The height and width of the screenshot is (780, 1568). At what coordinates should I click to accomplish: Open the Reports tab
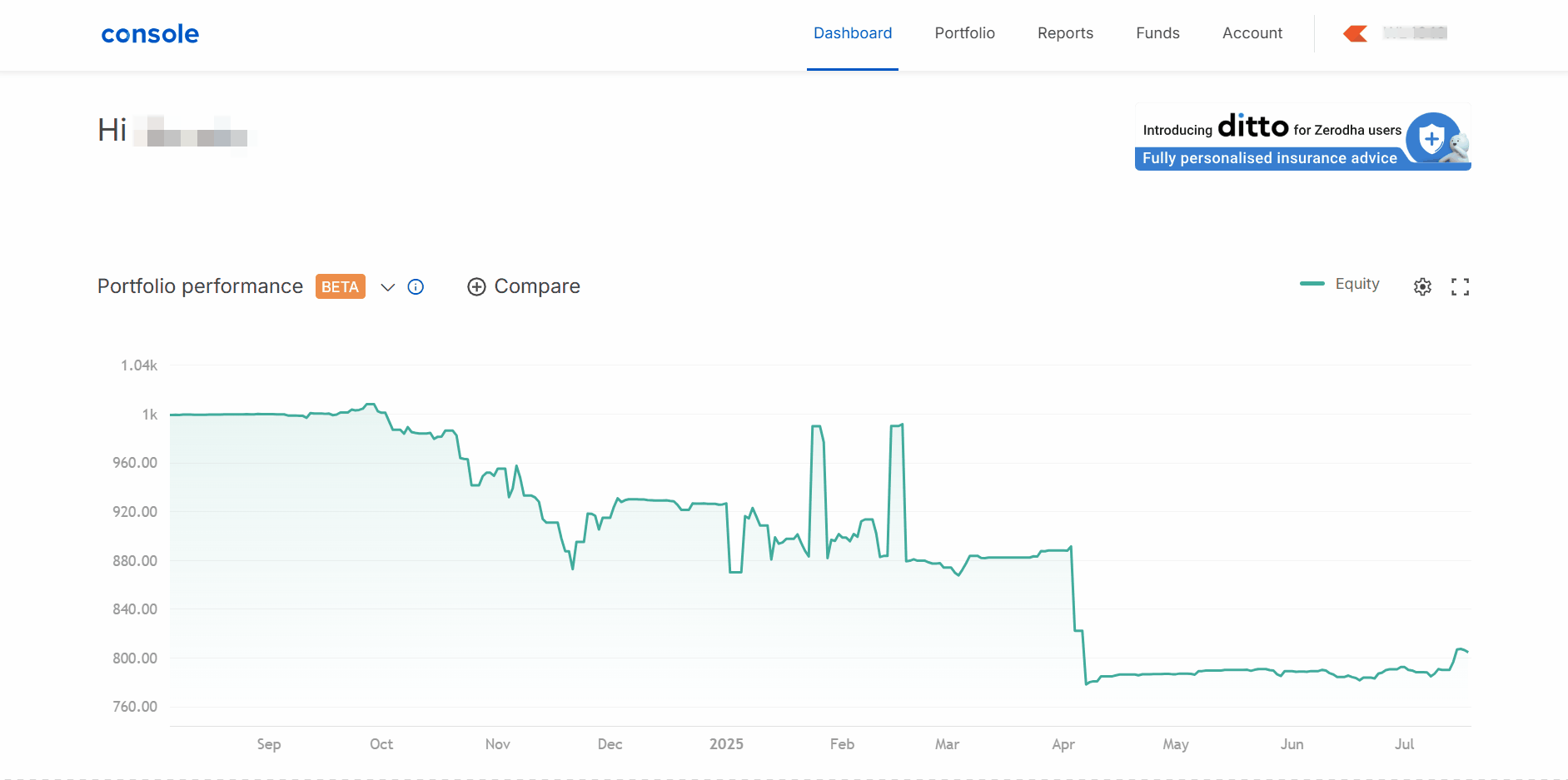pyautogui.click(x=1065, y=33)
